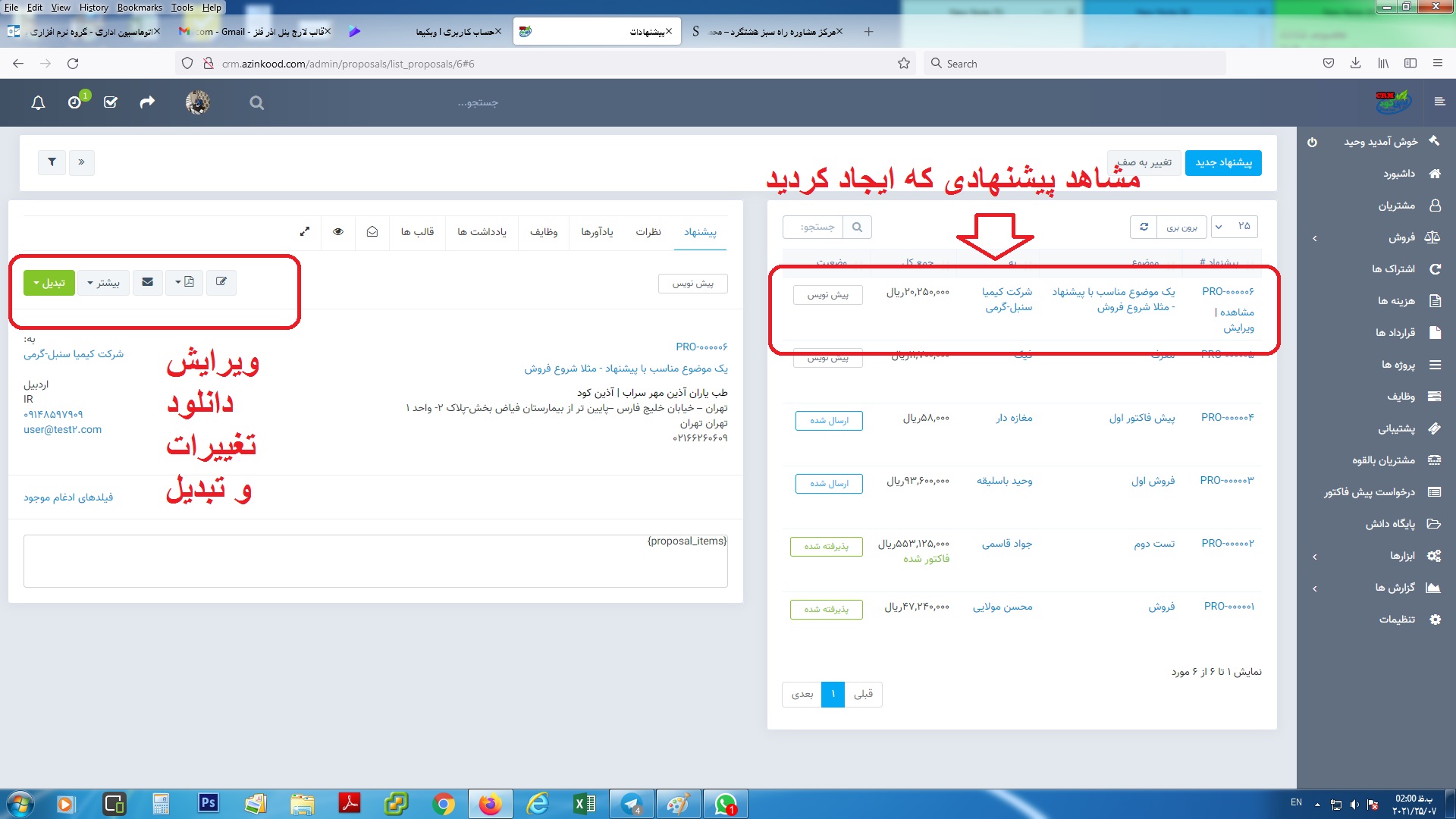Screen dimensions: 1456x819
Task: Open پروژه ها in the sidebar
Action: coord(1398,365)
